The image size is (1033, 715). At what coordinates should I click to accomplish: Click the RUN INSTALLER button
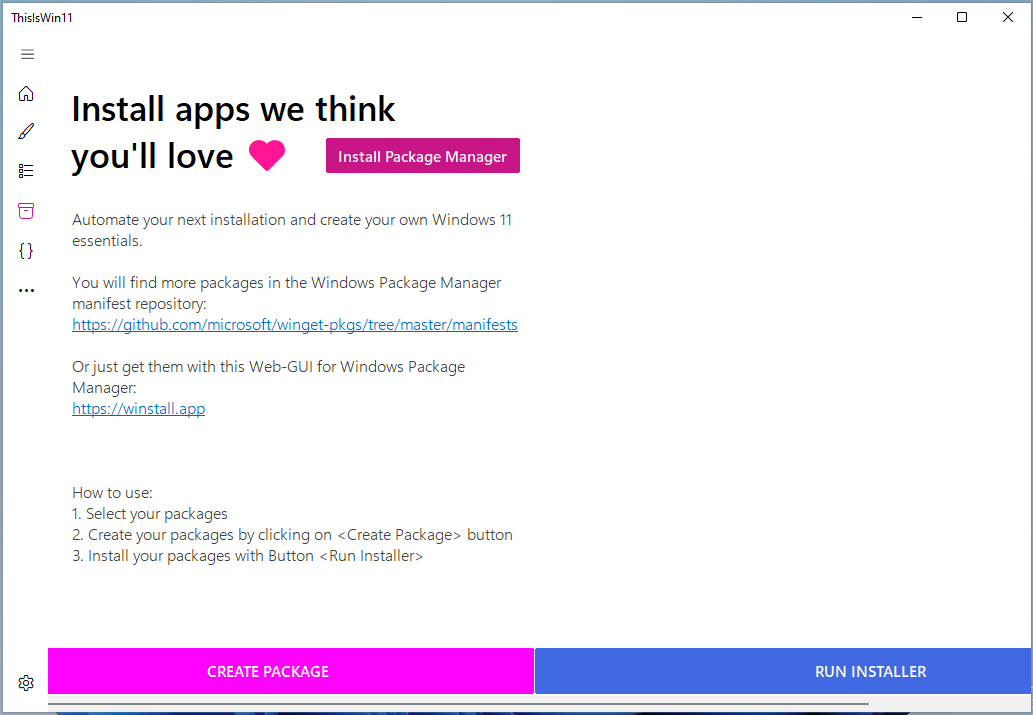click(783, 671)
